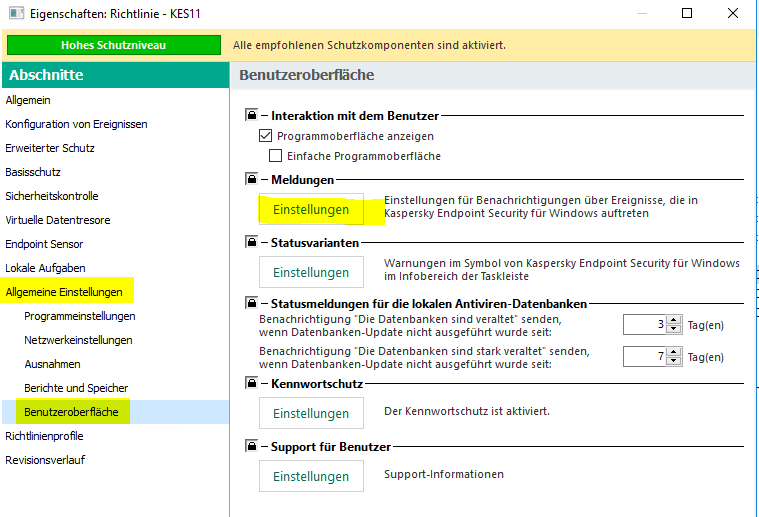Open Einstellungen under Statusvarianten
Image resolution: width=759 pixels, height=517 pixels.
(x=311, y=272)
